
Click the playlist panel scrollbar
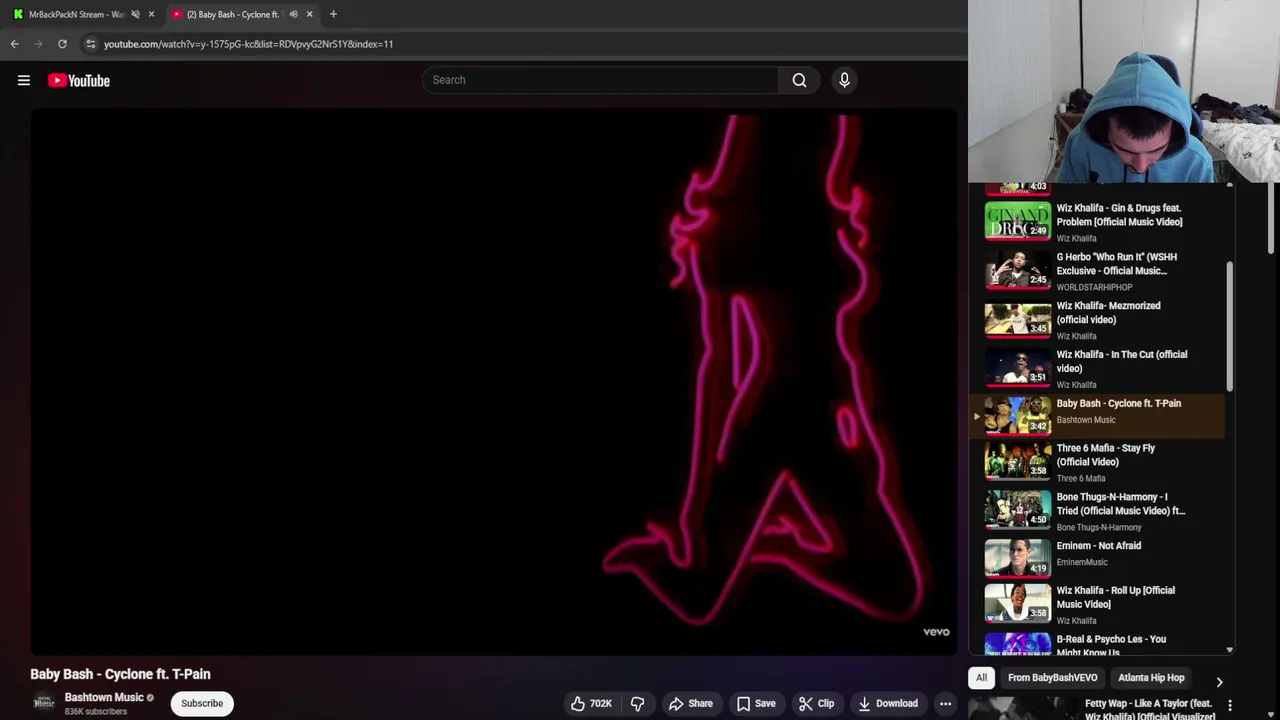(1230, 328)
